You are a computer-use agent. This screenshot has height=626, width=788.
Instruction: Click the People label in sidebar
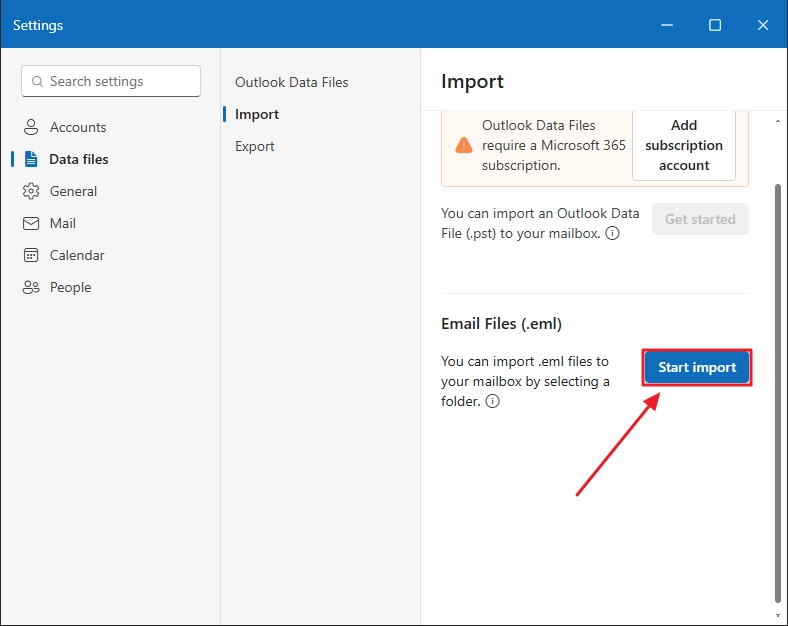point(70,287)
